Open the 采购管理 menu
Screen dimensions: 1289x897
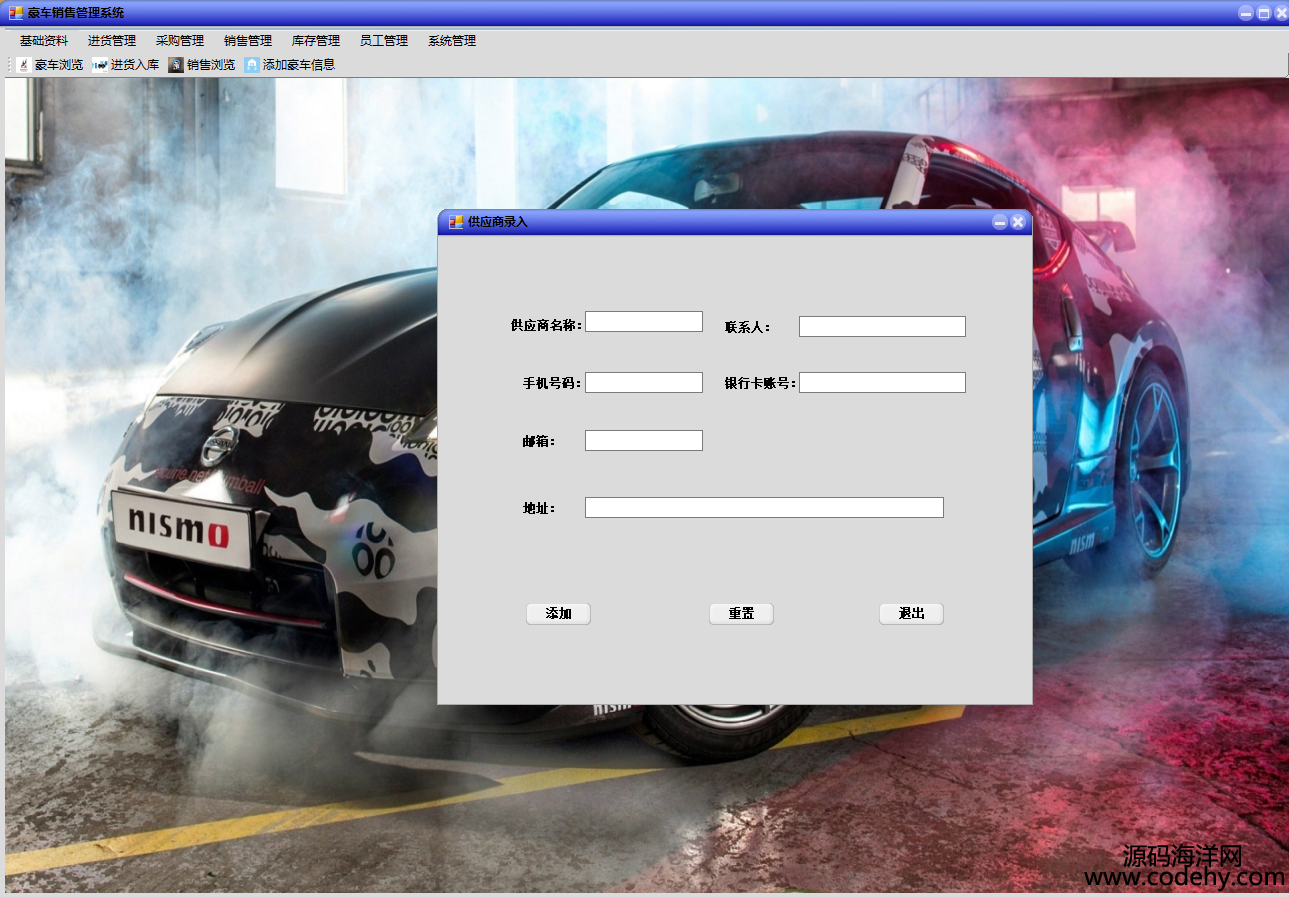(180, 41)
